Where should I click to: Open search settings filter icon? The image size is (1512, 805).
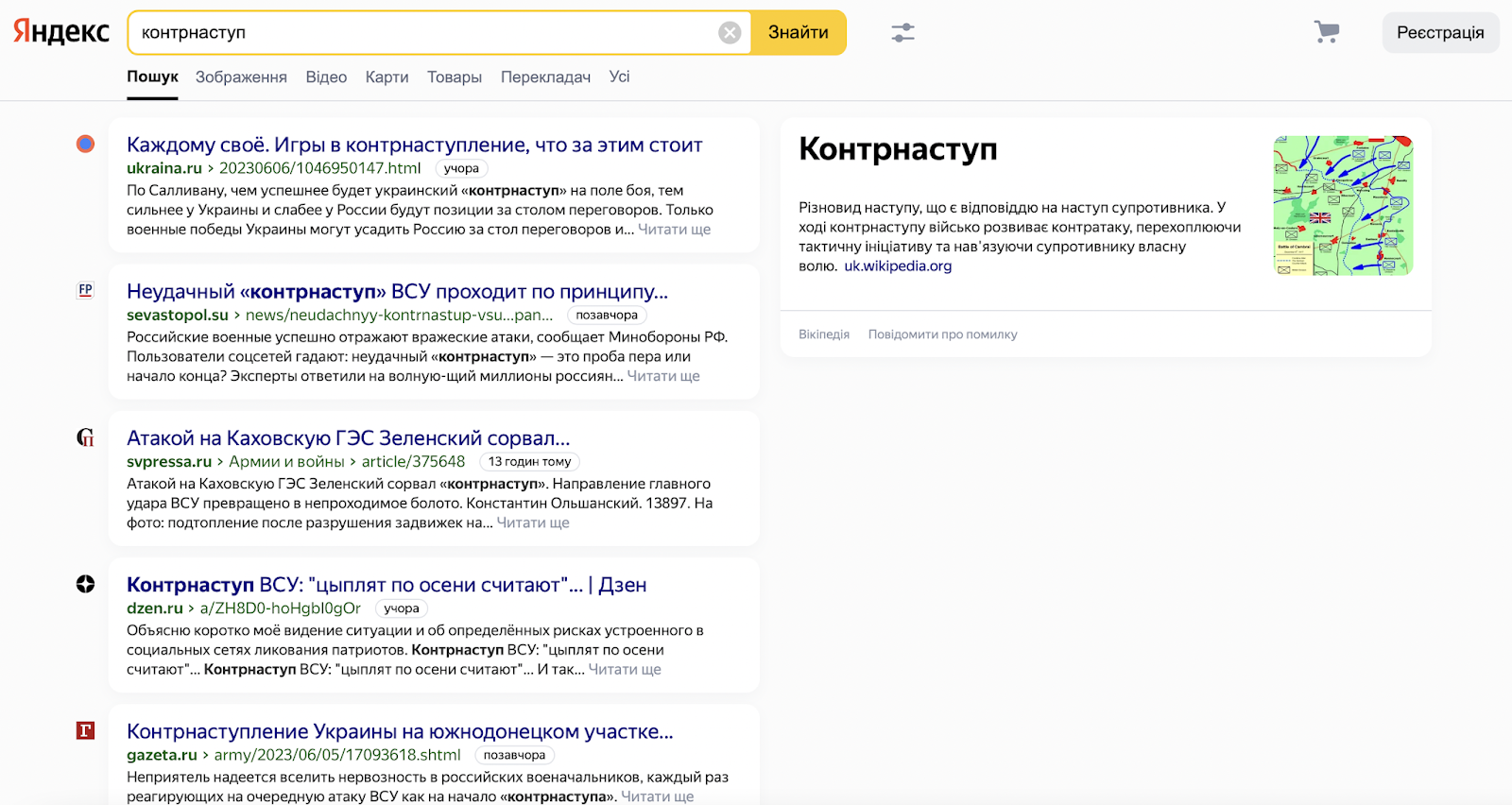coord(902,33)
